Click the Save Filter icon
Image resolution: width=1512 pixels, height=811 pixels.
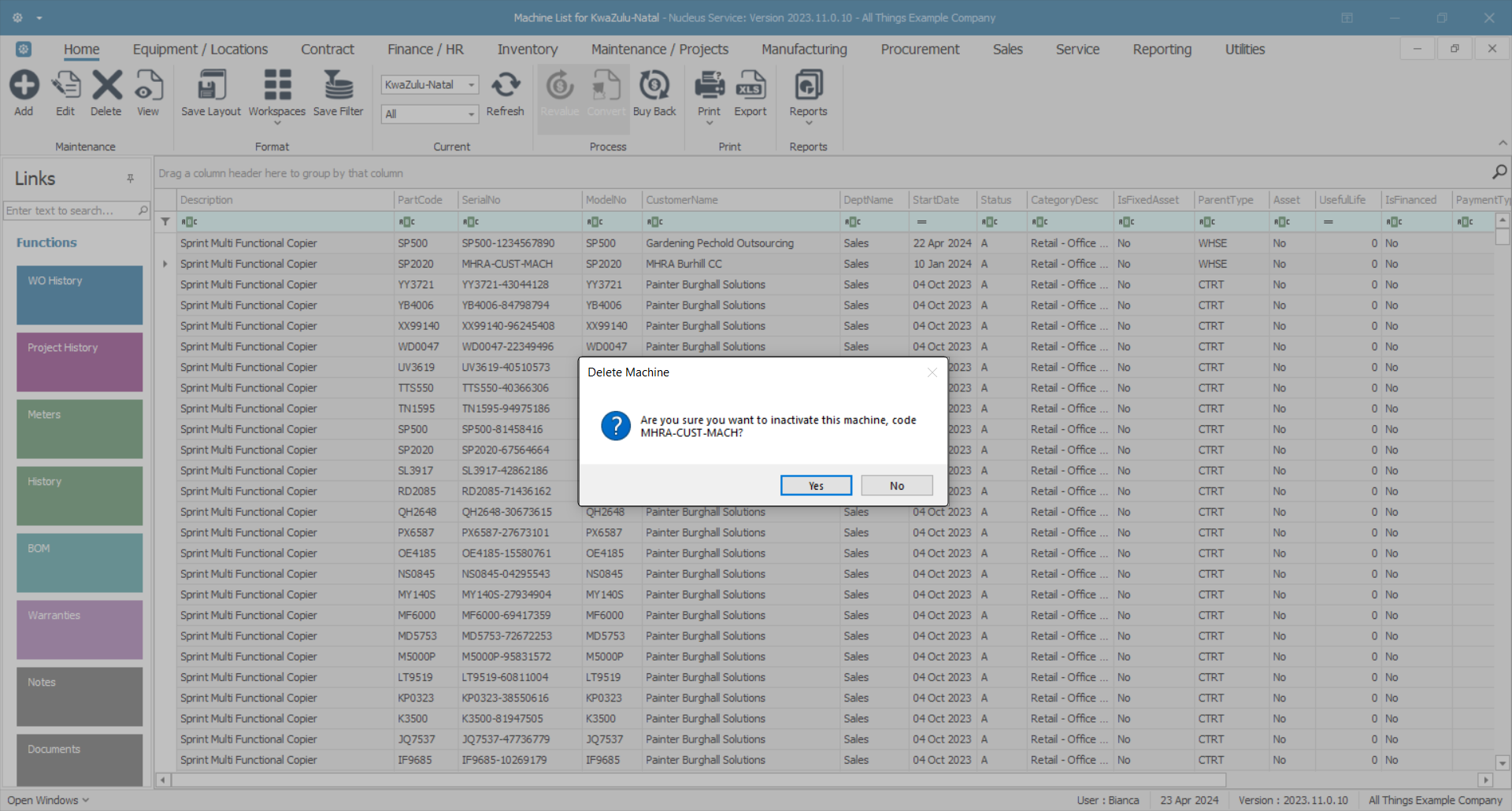tap(339, 86)
